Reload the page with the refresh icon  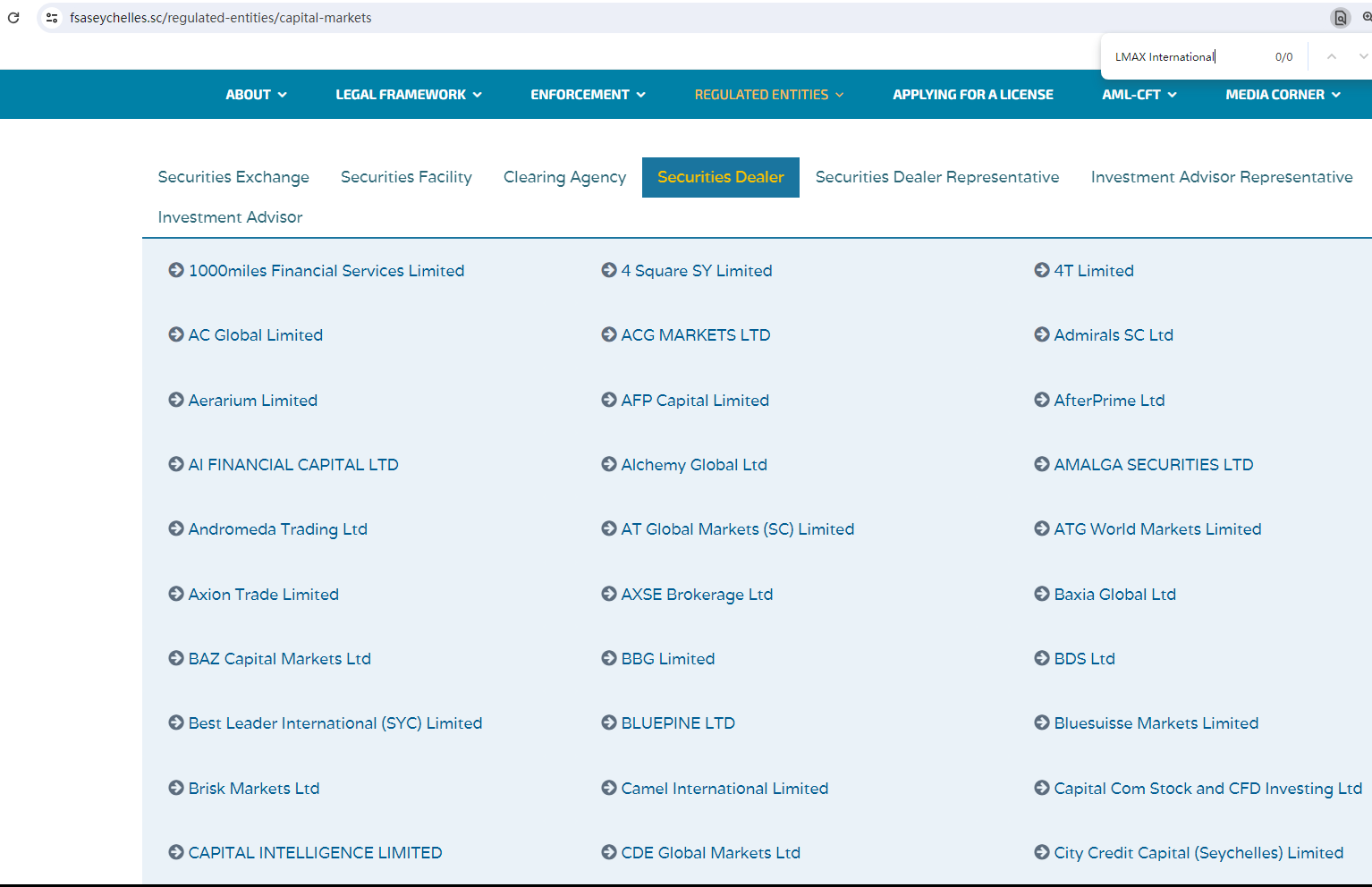pos(13,18)
